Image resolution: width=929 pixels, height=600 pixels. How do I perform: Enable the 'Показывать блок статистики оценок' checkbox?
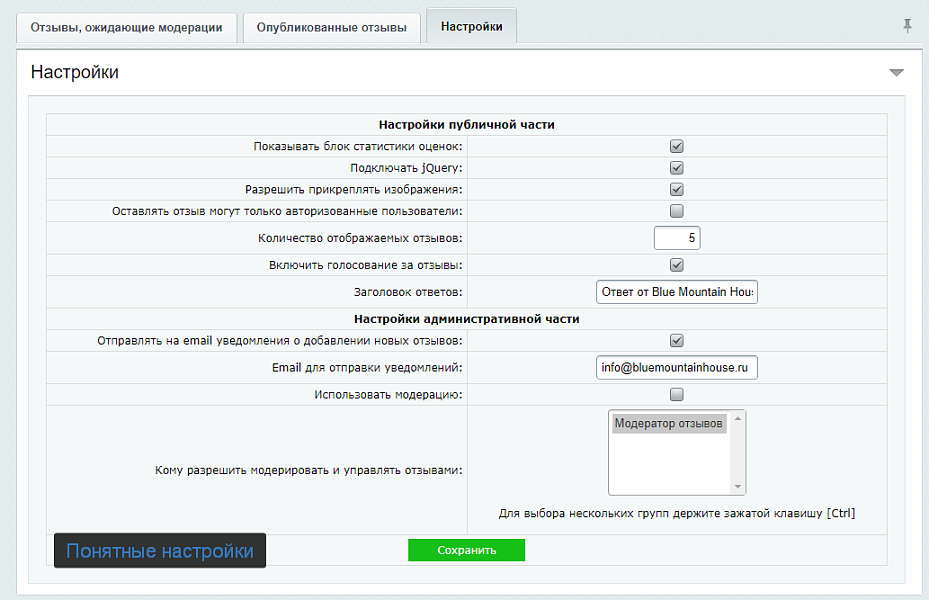point(677,146)
